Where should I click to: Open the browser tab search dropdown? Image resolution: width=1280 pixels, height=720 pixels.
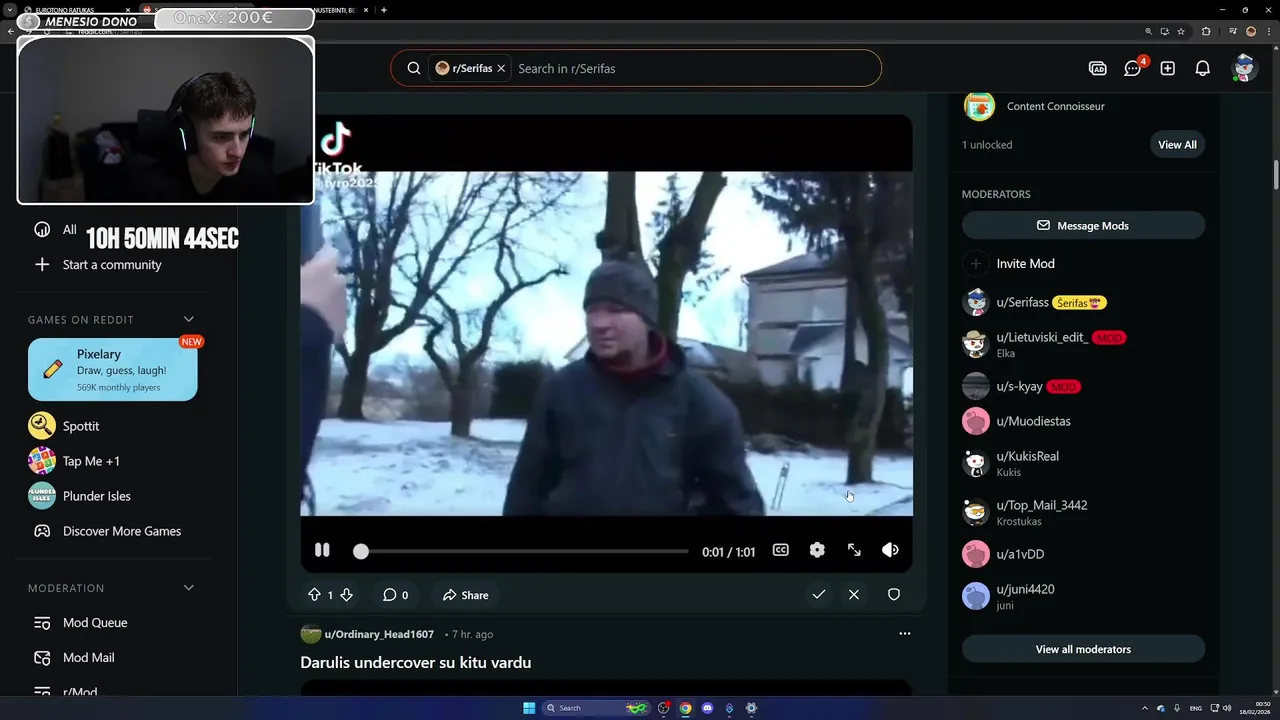9,10
